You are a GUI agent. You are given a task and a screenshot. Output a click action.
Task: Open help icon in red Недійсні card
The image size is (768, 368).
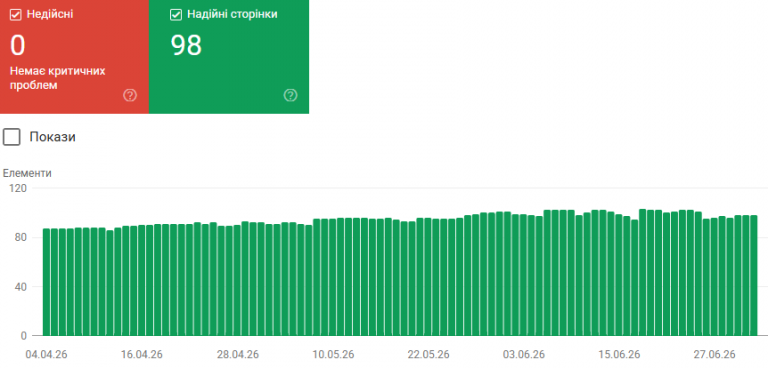coord(130,95)
